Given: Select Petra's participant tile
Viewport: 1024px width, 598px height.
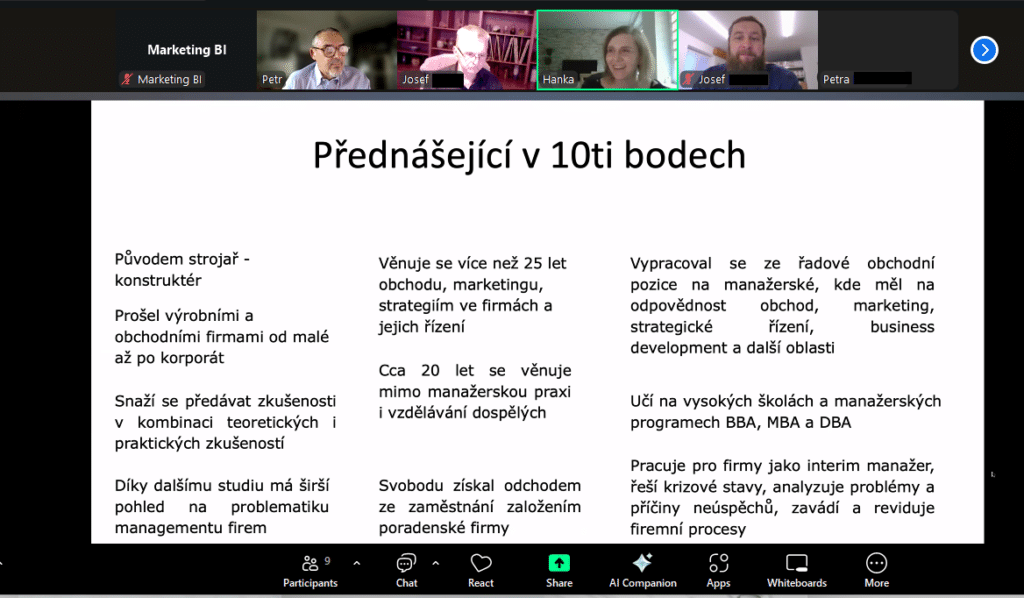Looking at the screenshot, I should pyautogui.click(x=888, y=50).
